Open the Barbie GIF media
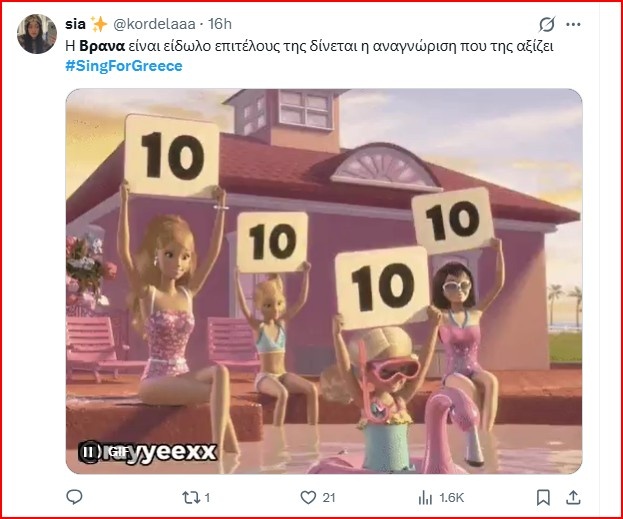This screenshot has width=623, height=519. click(324, 281)
